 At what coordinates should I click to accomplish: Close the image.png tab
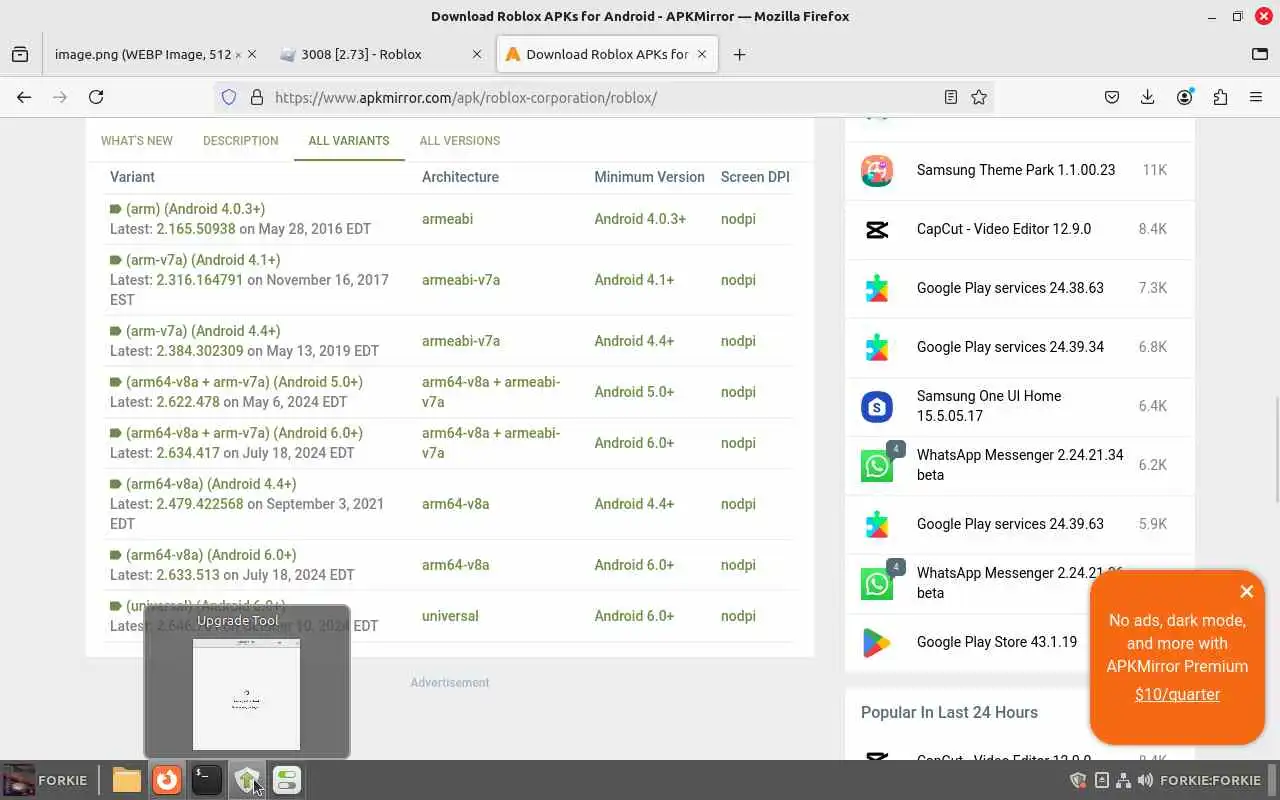pyautogui.click(x=251, y=54)
